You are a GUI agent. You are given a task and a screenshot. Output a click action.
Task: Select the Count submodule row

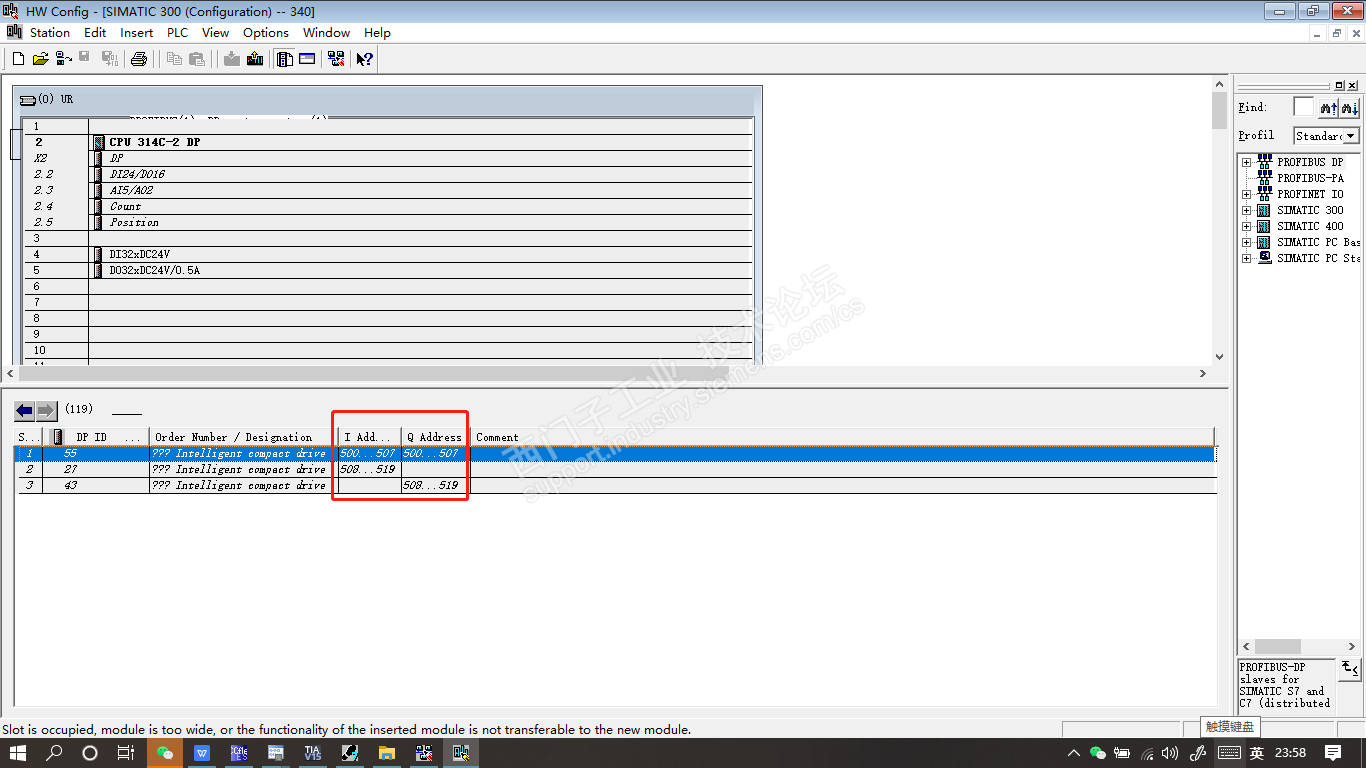tap(388, 206)
